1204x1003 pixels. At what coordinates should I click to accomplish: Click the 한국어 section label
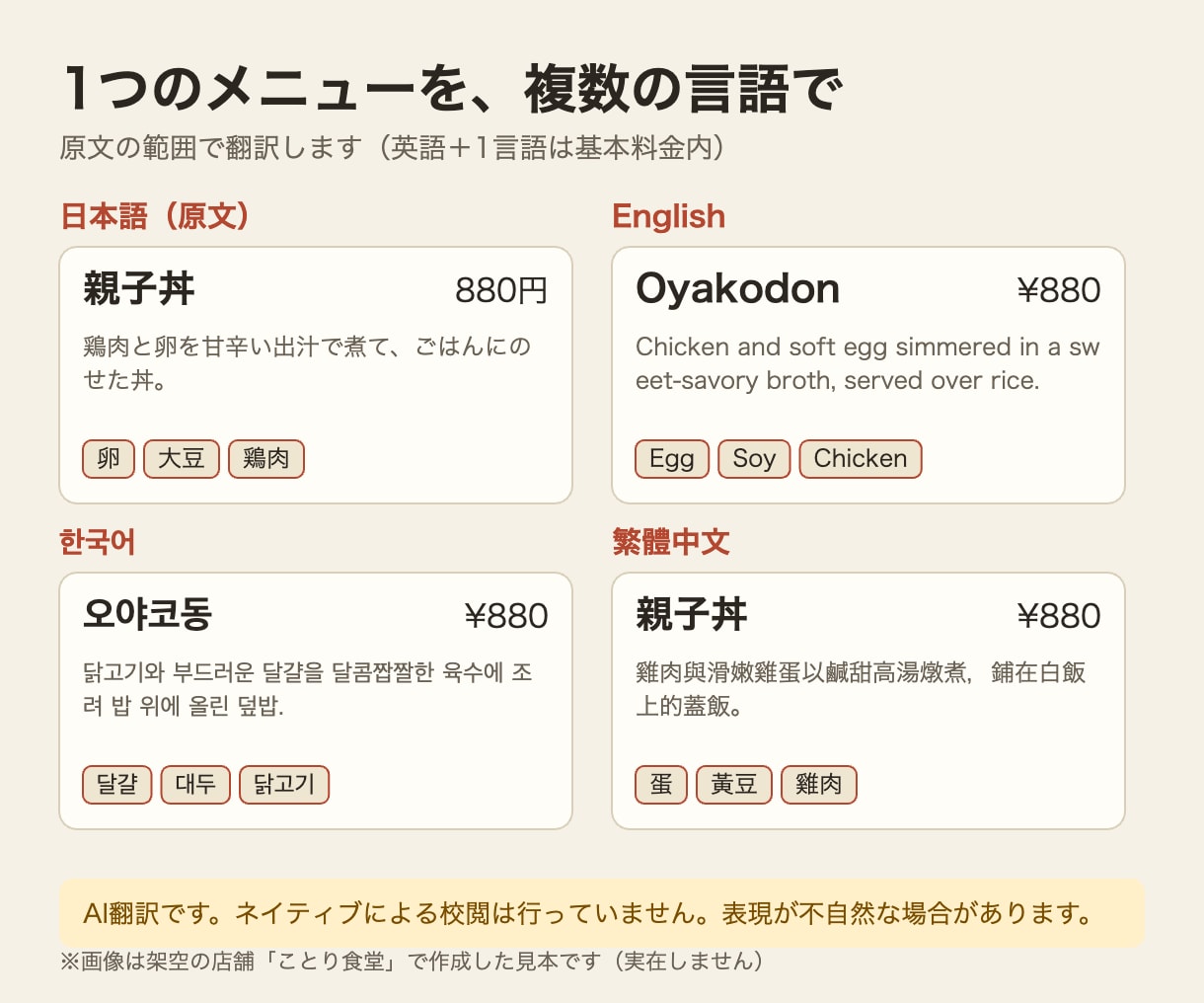(x=98, y=542)
